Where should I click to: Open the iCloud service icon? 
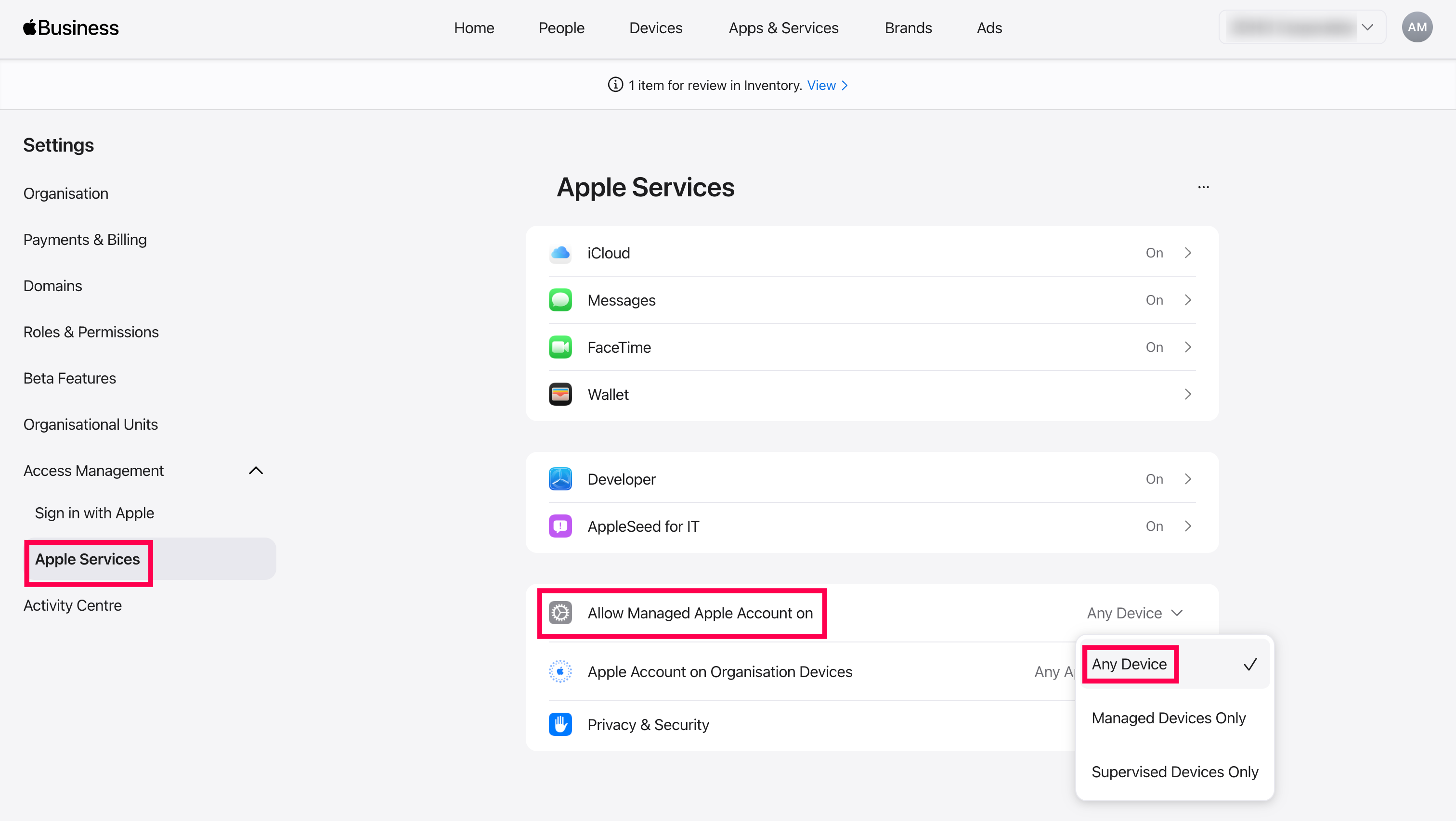(x=560, y=253)
